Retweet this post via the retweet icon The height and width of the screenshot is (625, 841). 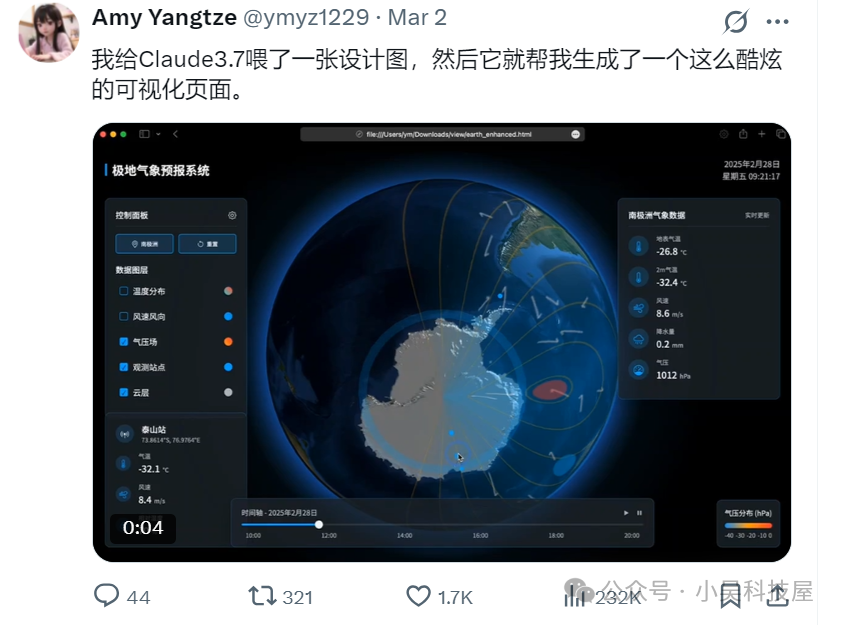[x=262, y=596]
